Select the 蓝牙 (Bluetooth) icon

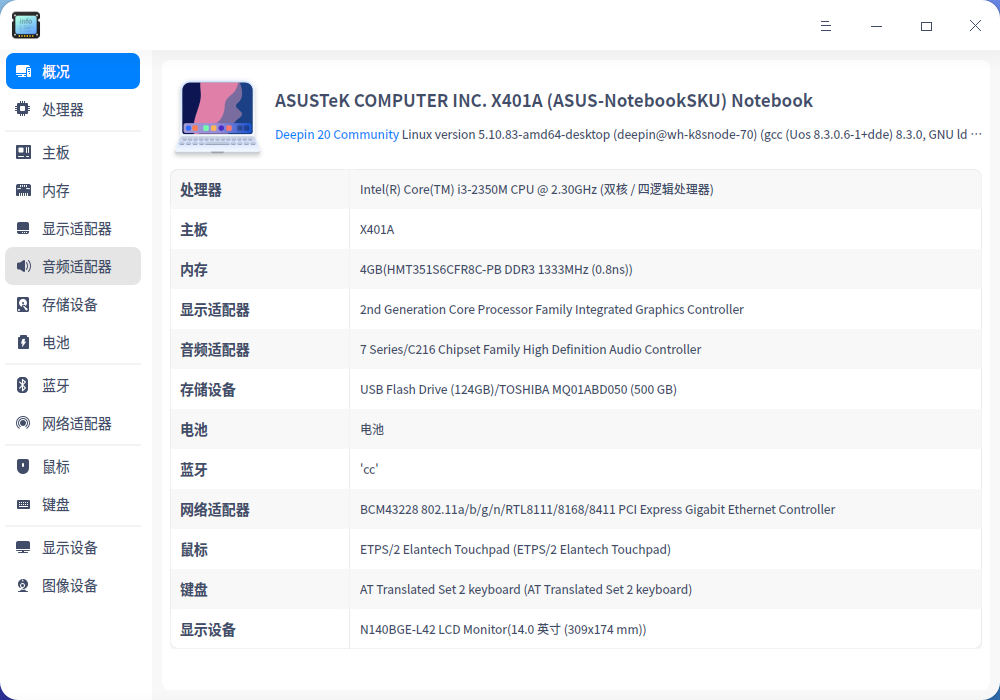[23, 385]
